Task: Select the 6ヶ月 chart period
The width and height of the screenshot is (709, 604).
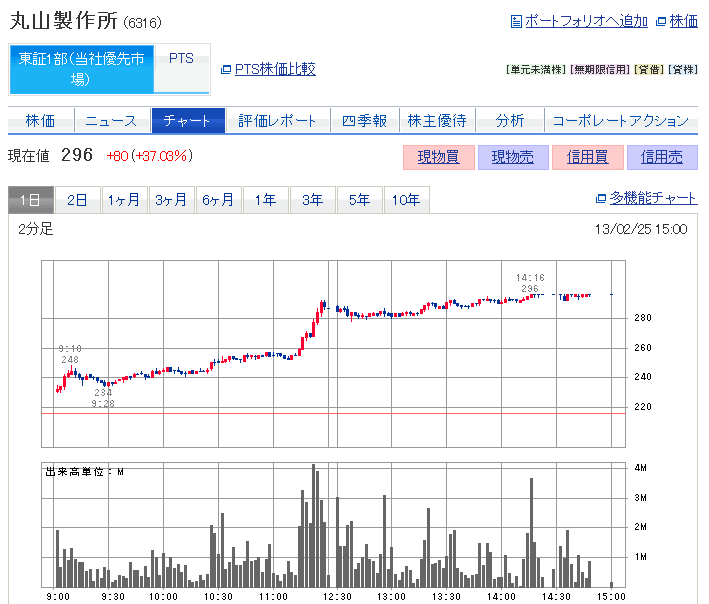Action: coord(218,200)
